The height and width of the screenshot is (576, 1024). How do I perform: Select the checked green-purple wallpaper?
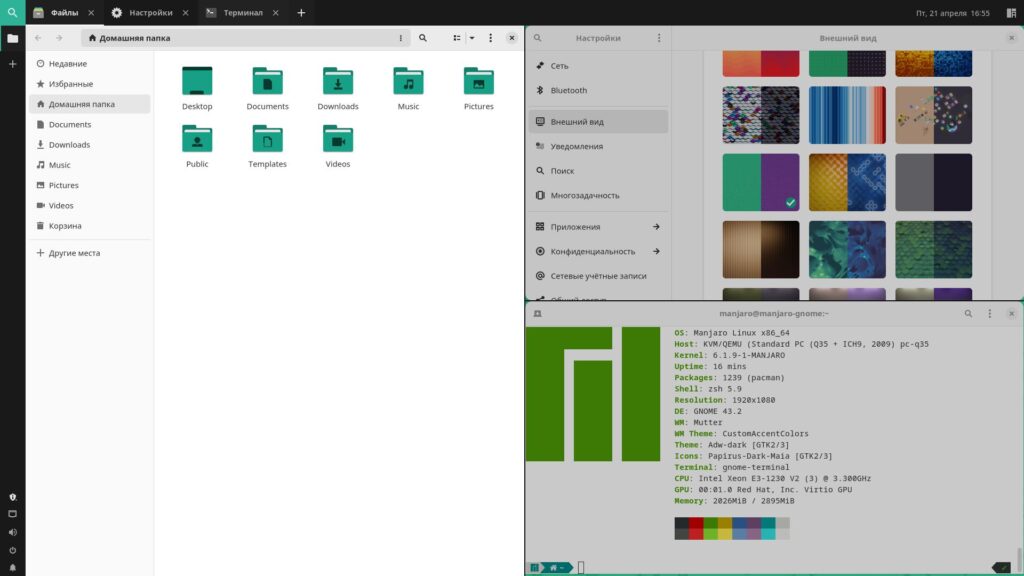pyautogui.click(x=761, y=182)
